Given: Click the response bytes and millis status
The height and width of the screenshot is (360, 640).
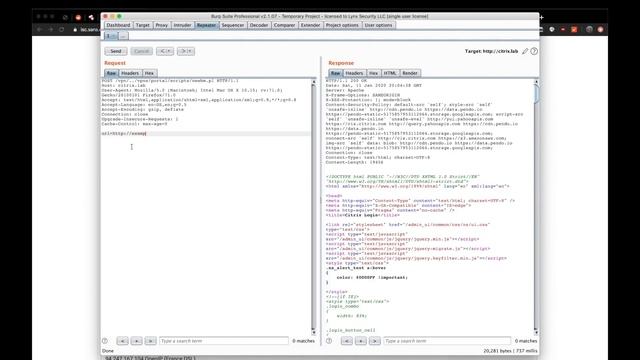Looking at the screenshot, I should click(510, 351).
